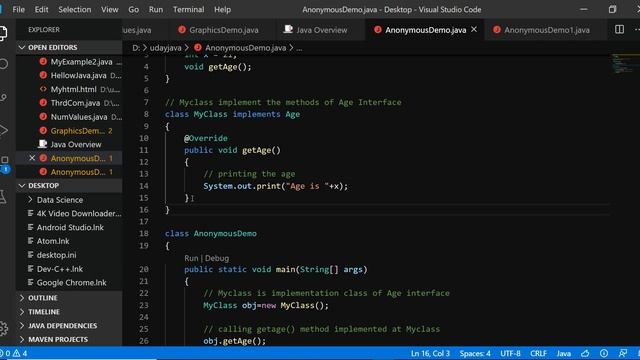Click the feedback thumbs-up status icon
Screen dimensions: 640x360
coord(585,353)
